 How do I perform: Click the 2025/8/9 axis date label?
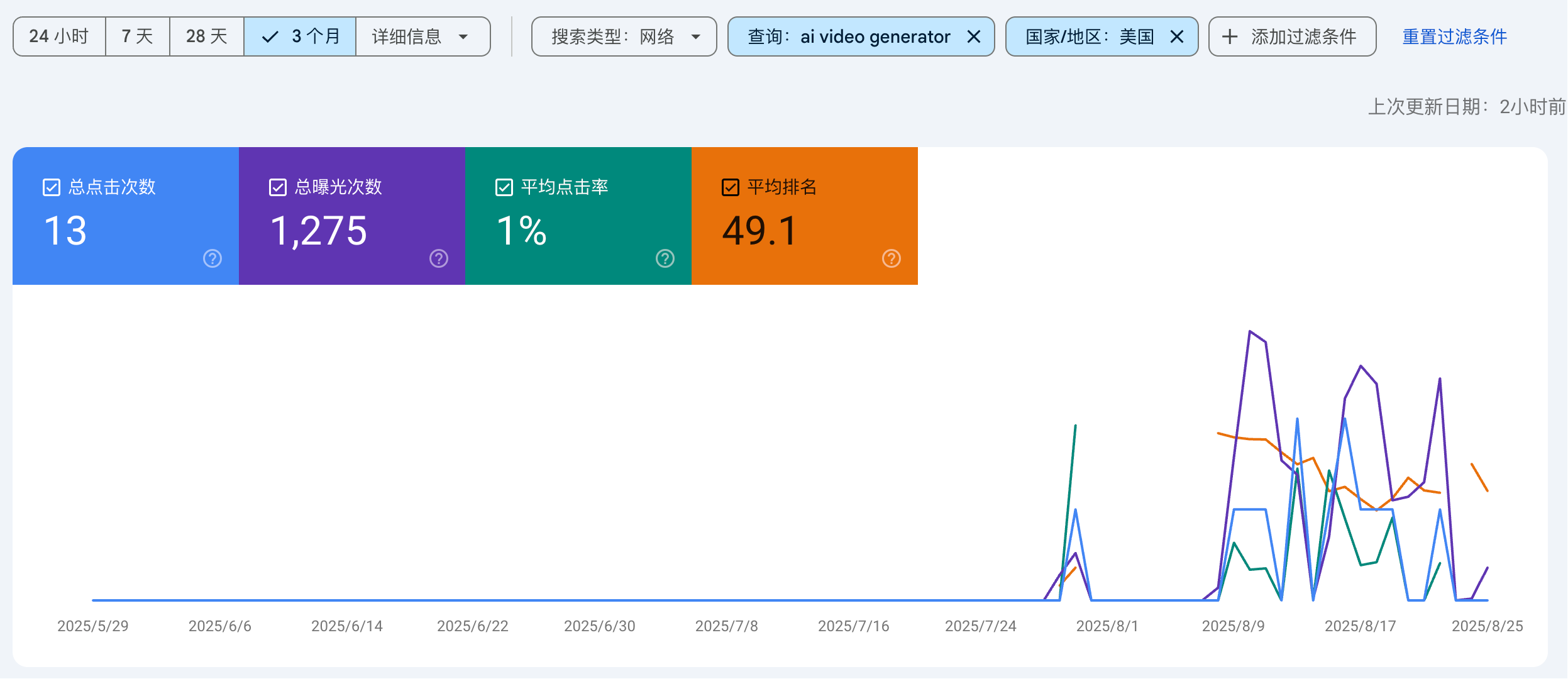pyautogui.click(x=1234, y=626)
